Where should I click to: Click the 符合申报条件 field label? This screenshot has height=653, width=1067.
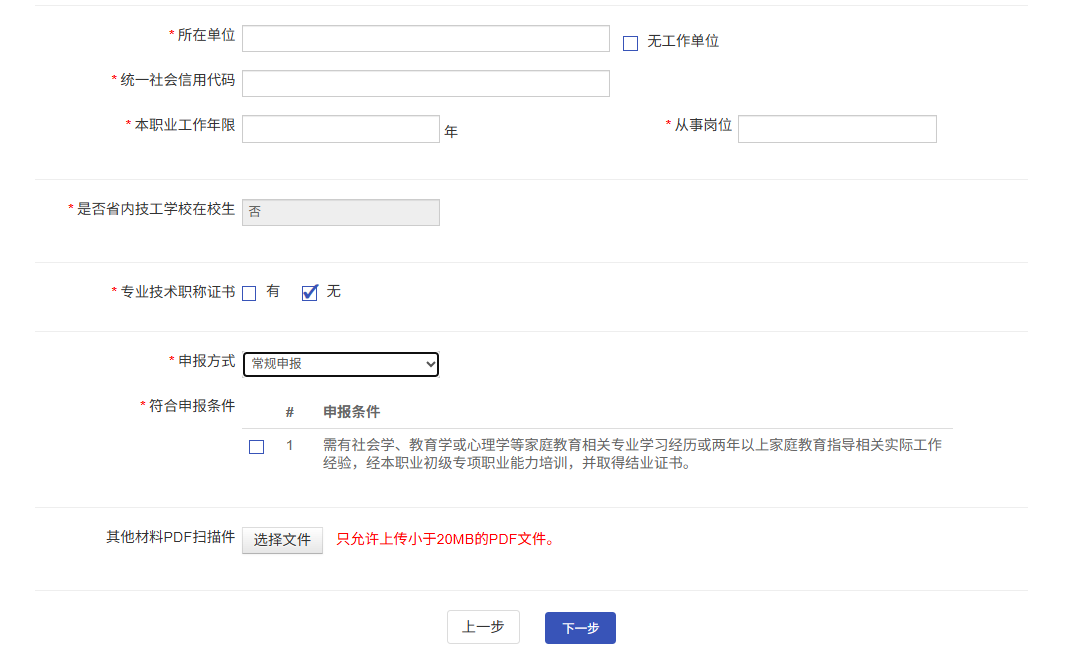pos(191,406)
